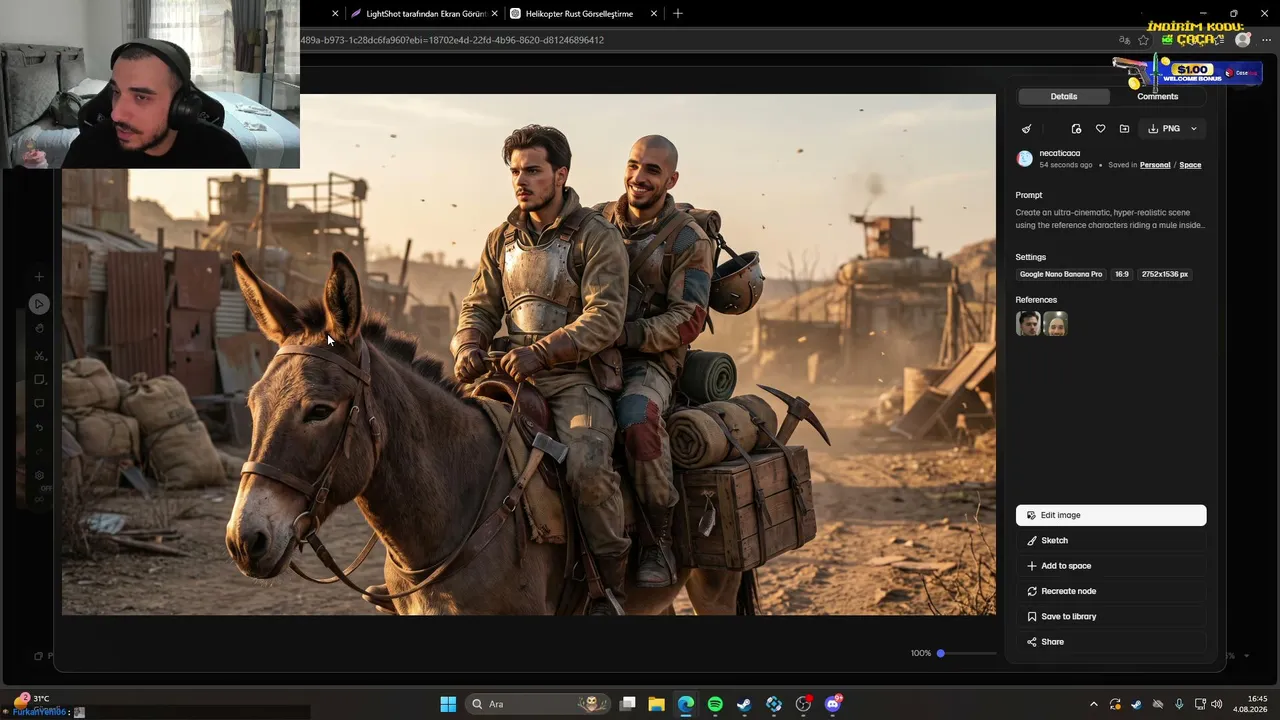Click the necaticaca user avatar

(x=1025, y=158)
